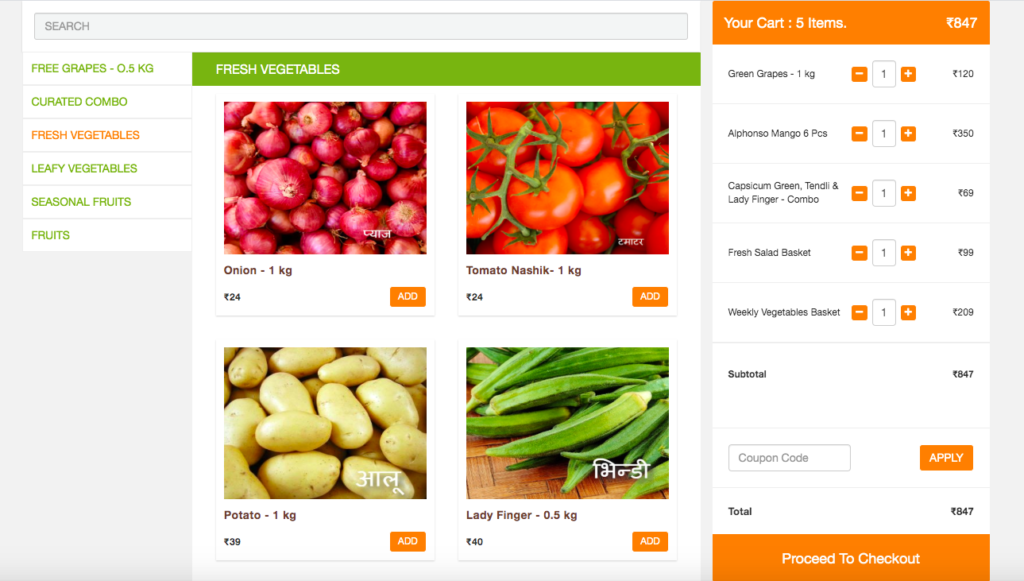Decrease Green Grapes quantity with minus icon
1024x581 pixels.
pos(859,74)
